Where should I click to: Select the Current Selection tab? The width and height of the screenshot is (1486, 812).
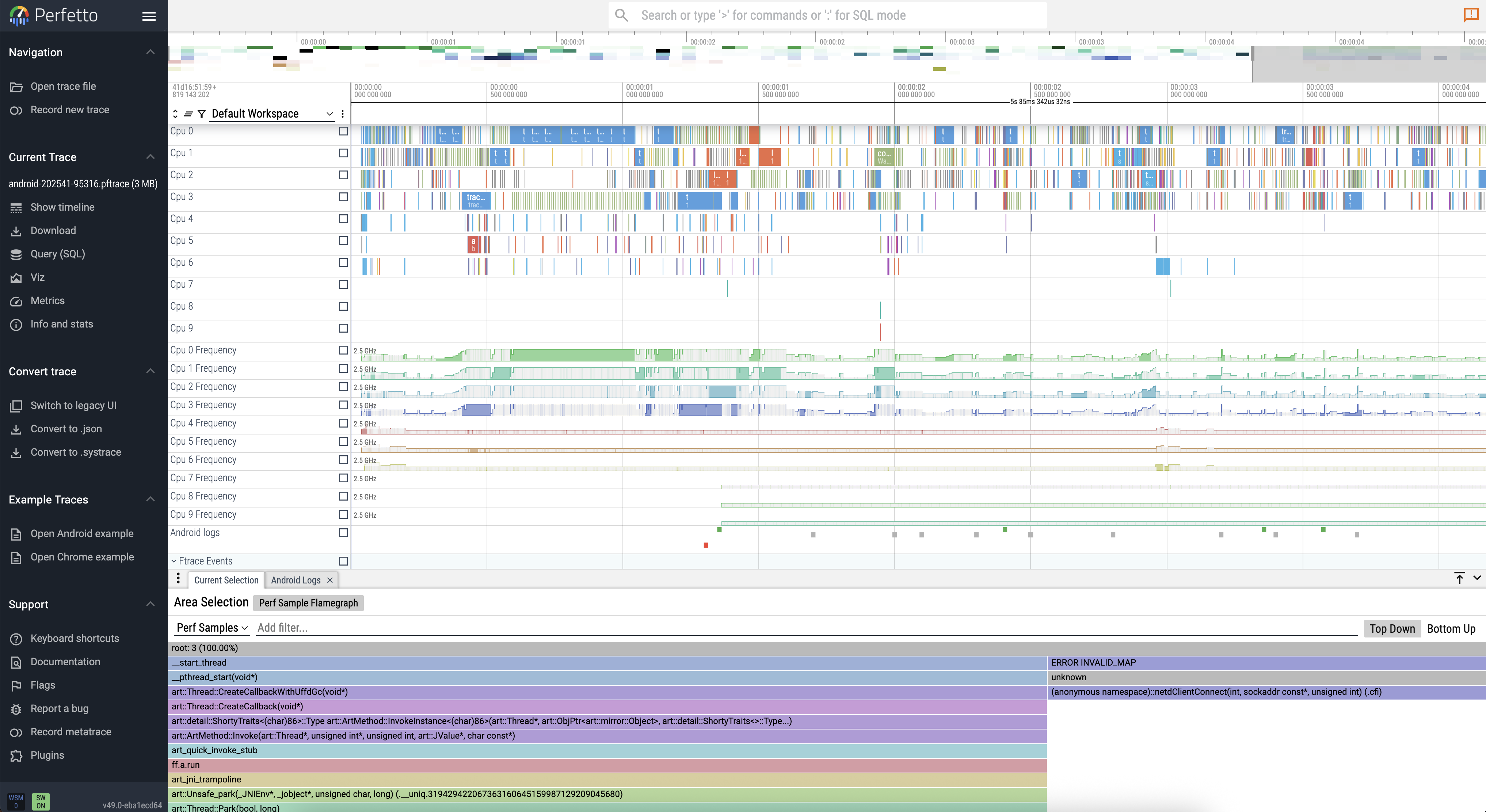[226, 580]
